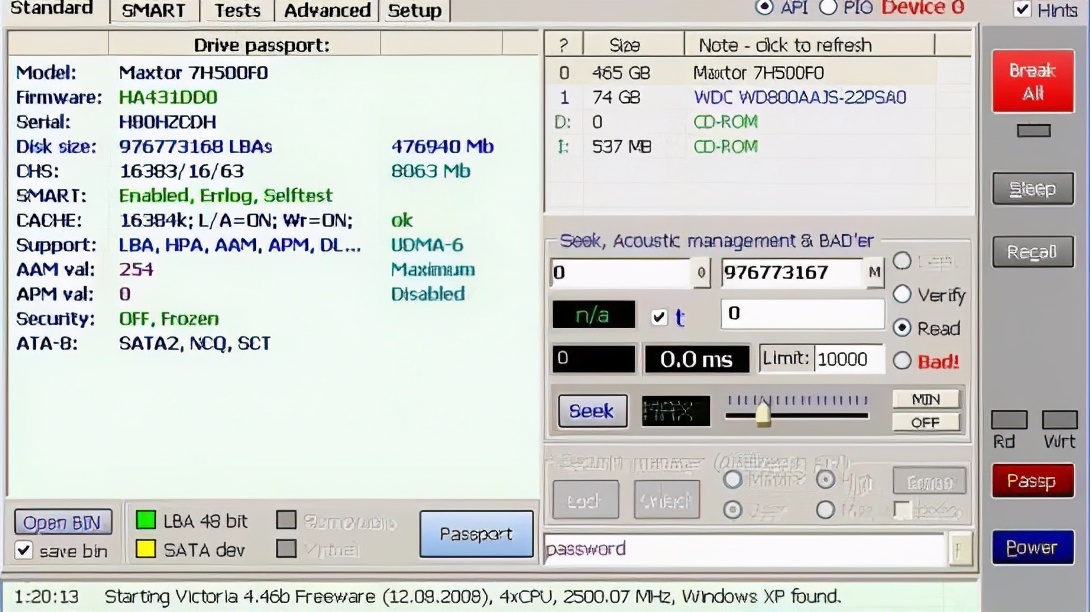The height and width of the screenshot is (612, 1090).
Task: Select the WDC WD800AAJS-22PSA0 drive row
Action: [758, 97]
